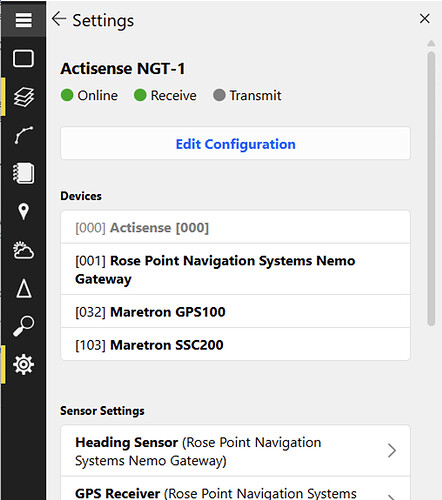Expand the GPS Receiver sensor setting

point(235,489)
